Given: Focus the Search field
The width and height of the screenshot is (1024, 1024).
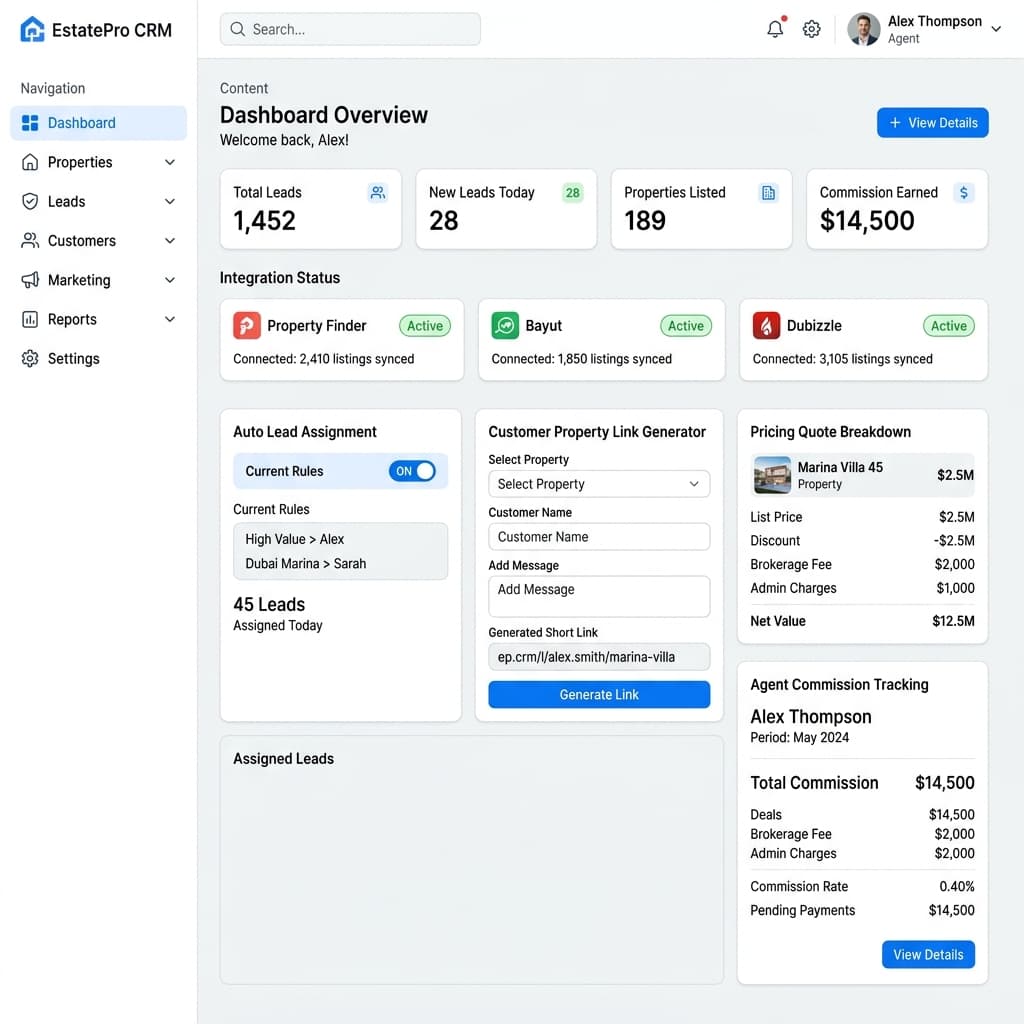Looking at the screenshot, I should [x=350, y=29].
